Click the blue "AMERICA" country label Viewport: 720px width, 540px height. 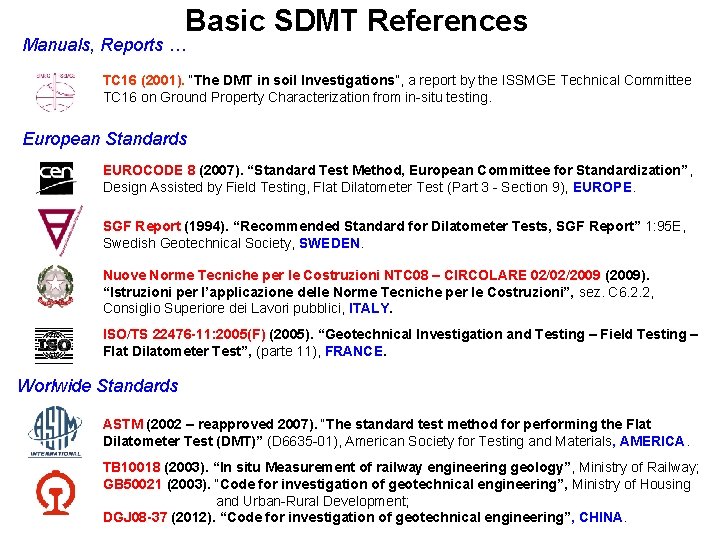(652, 441)
